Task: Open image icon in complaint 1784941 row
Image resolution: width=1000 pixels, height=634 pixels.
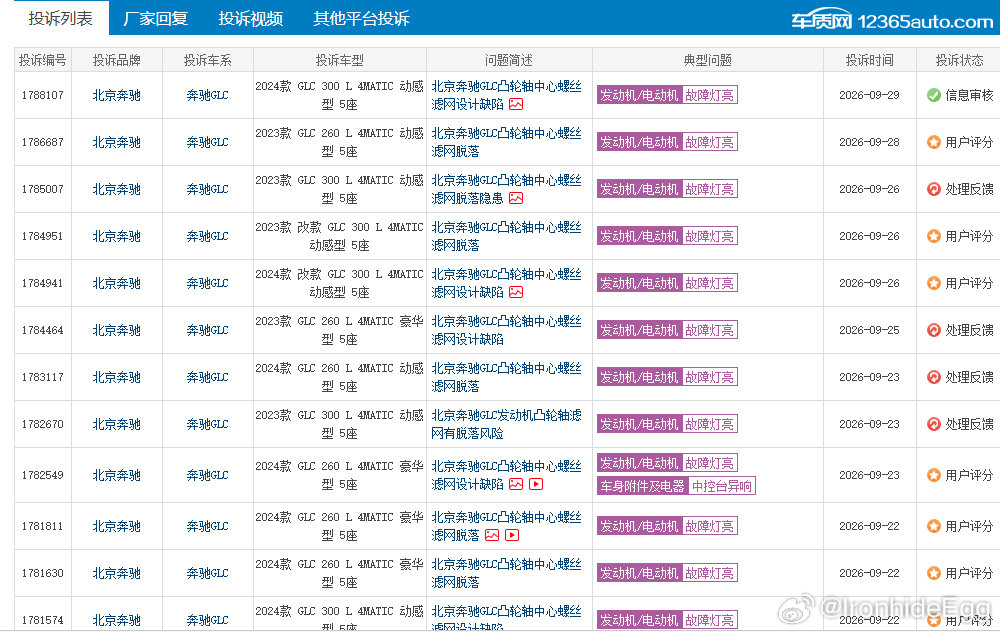Action: pyautogui.click(x=516, y=292)
